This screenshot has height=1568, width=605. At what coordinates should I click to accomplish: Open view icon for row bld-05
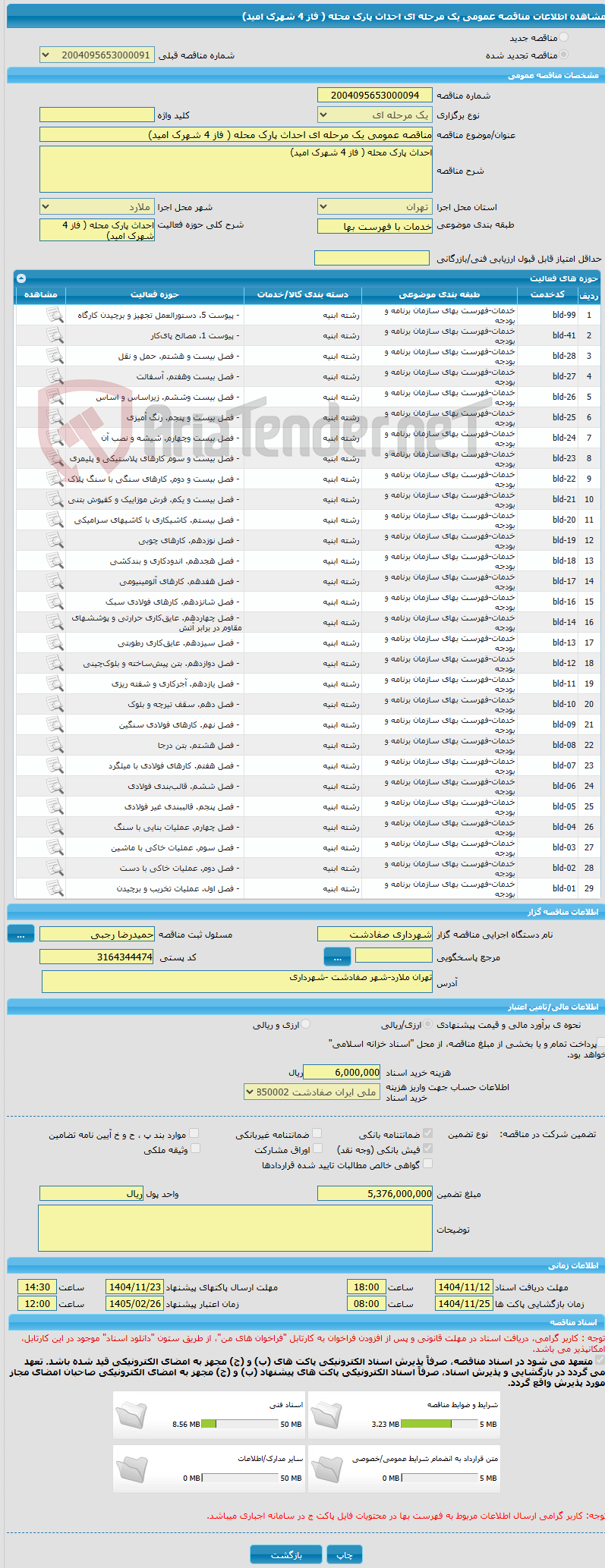click(55, 806)
